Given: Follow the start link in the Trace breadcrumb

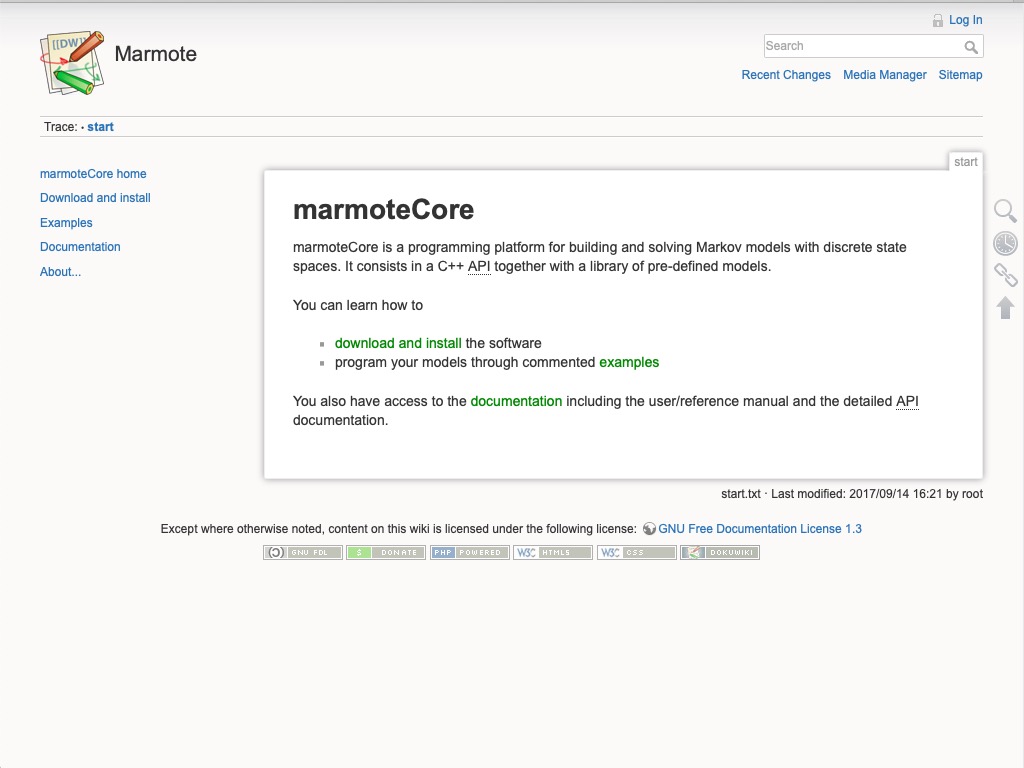Looking at the screenshot, I should click(100, 126).
